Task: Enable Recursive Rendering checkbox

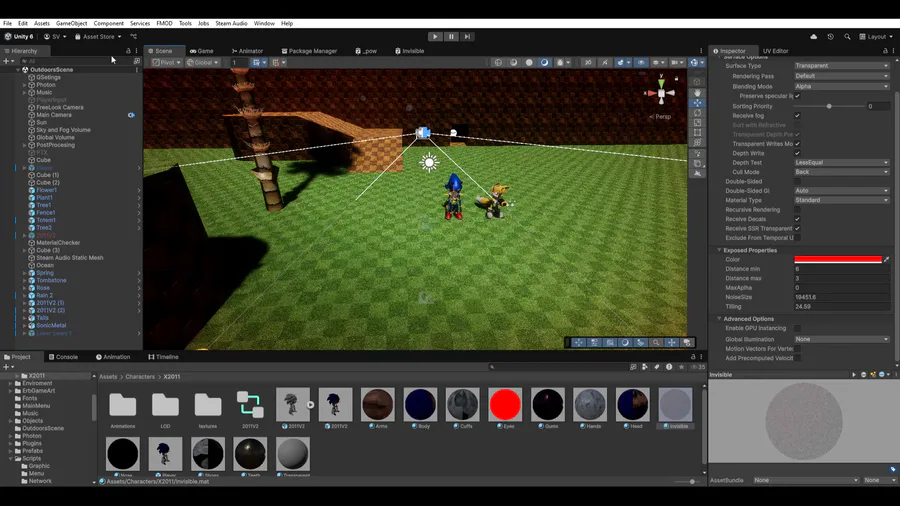Action: coord(797,209)
